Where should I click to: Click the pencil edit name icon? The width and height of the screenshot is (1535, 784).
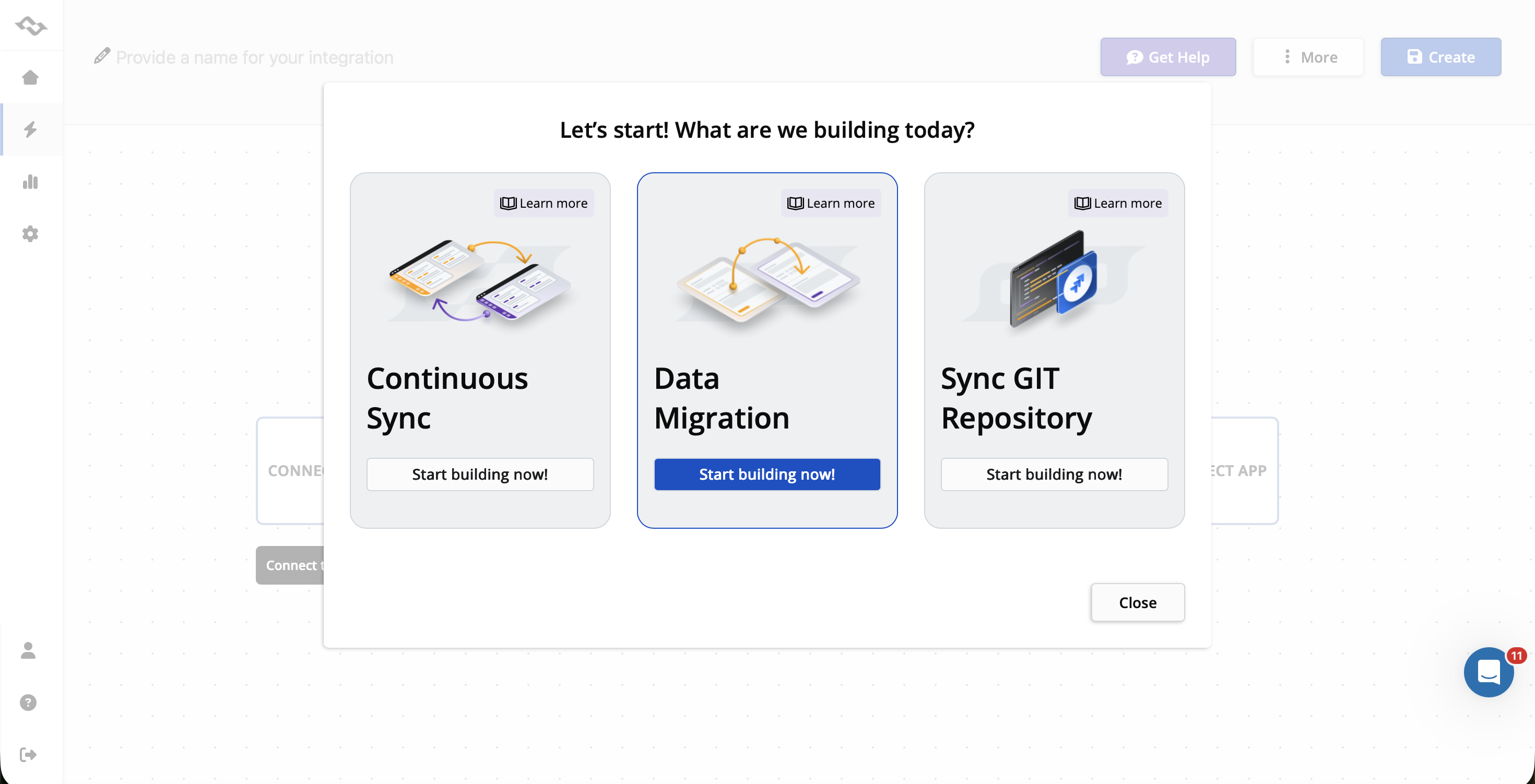pos(102,56)
